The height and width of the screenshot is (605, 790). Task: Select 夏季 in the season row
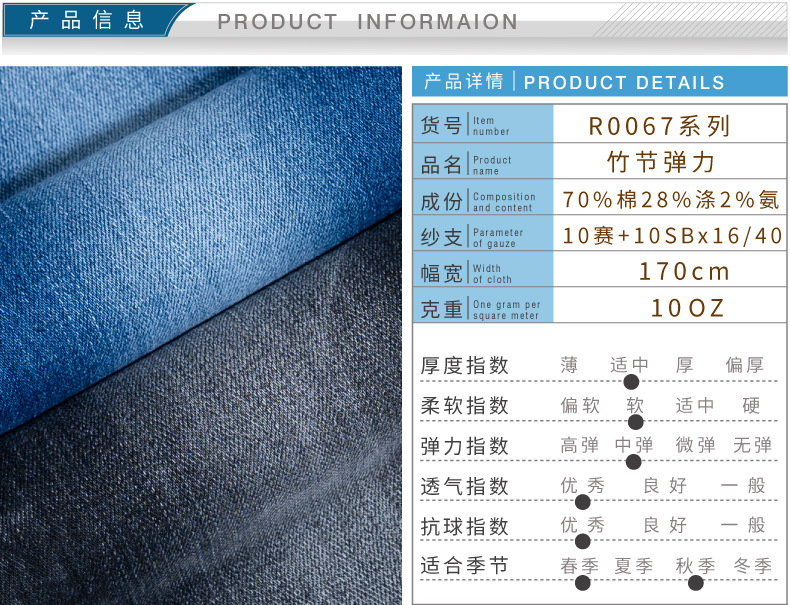tap(633, 566)
